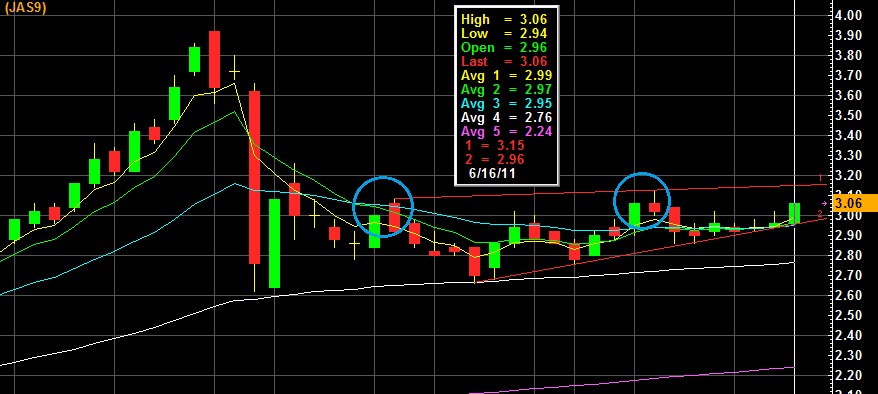Select the Avg 5 = 2.24 row

tap(506, 132)
